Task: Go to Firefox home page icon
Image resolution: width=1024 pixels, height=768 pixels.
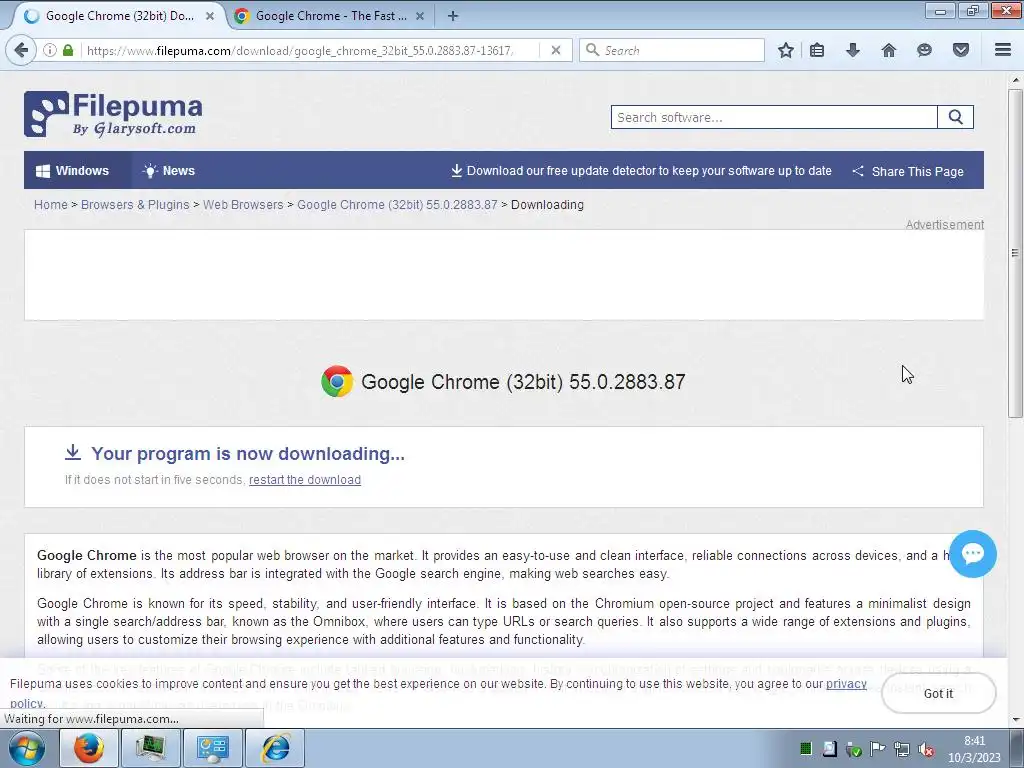Action: pyautogui.click(x=889, y=50)
